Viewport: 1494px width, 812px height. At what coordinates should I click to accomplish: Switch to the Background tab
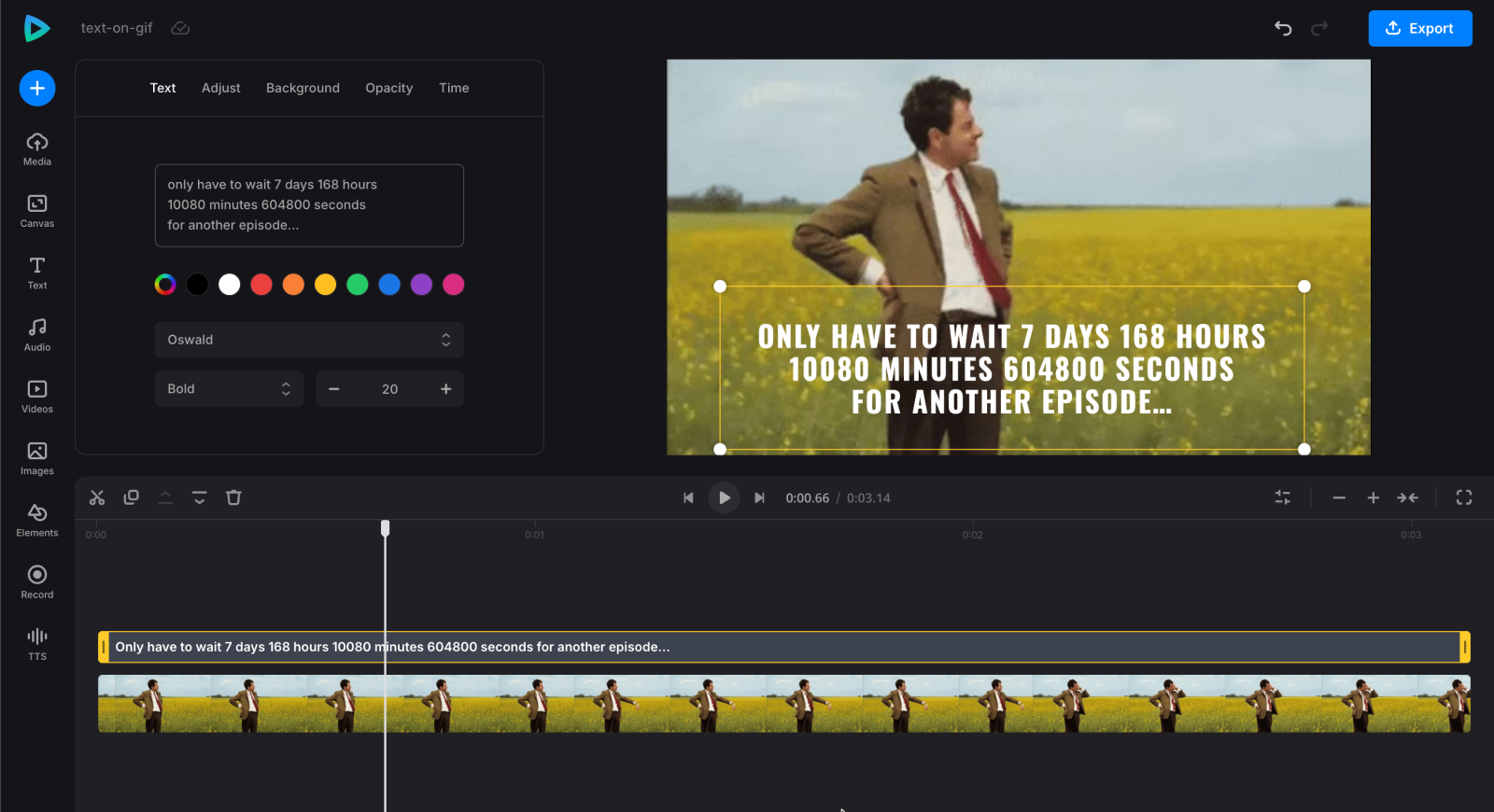click(x=303, y=88)
